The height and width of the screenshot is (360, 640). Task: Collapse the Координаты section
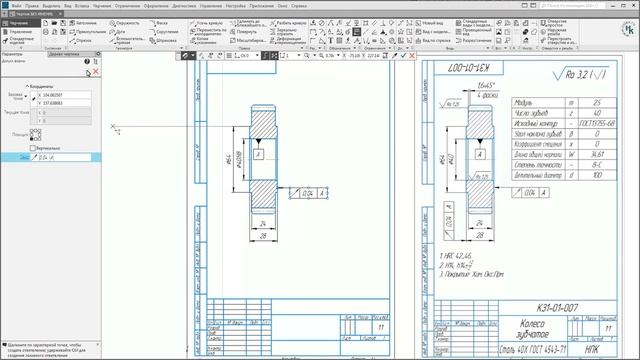(x=27, y=87)
